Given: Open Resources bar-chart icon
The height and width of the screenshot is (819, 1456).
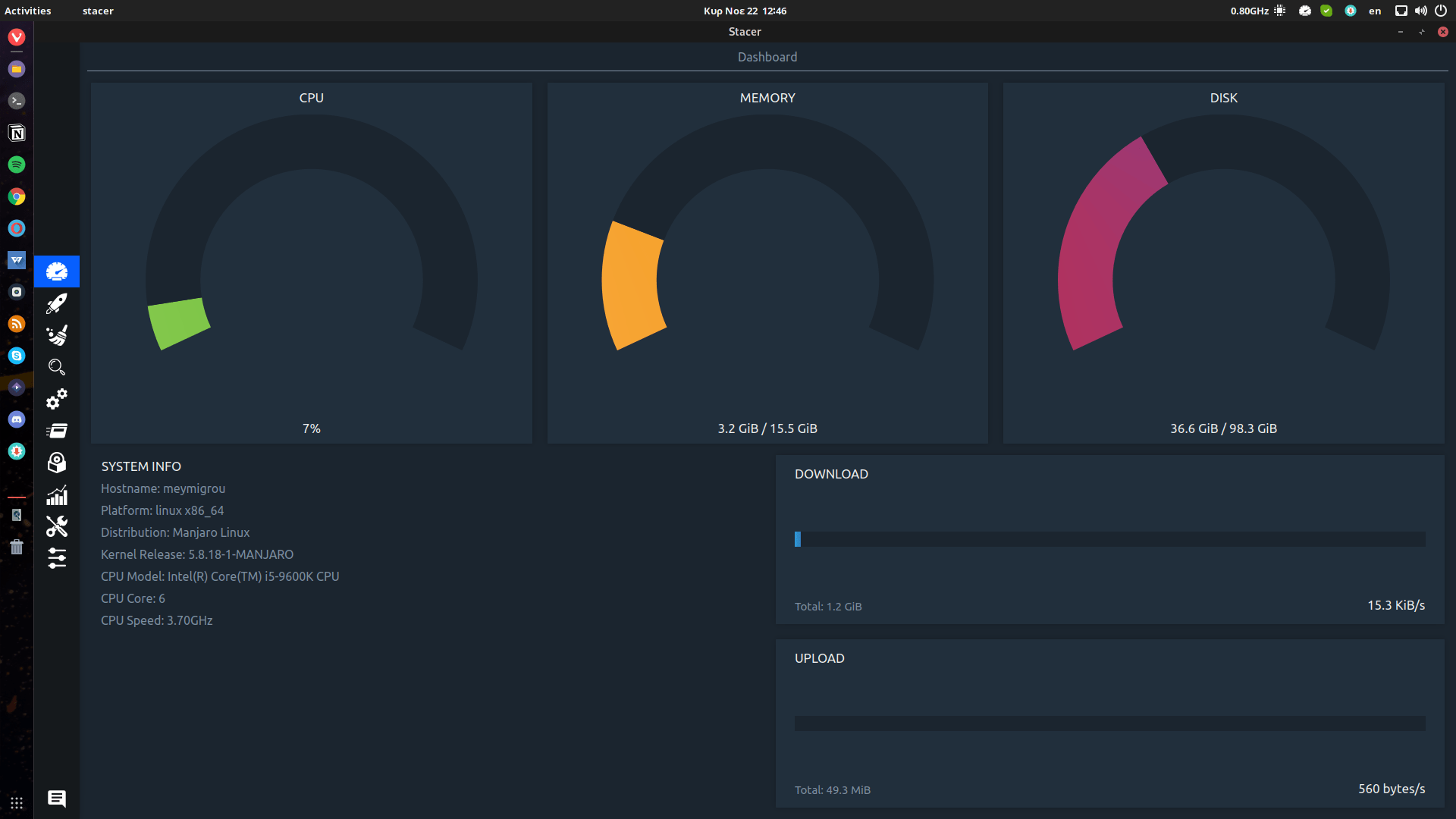Looking at the screenshot, I should tap(57, 495).
